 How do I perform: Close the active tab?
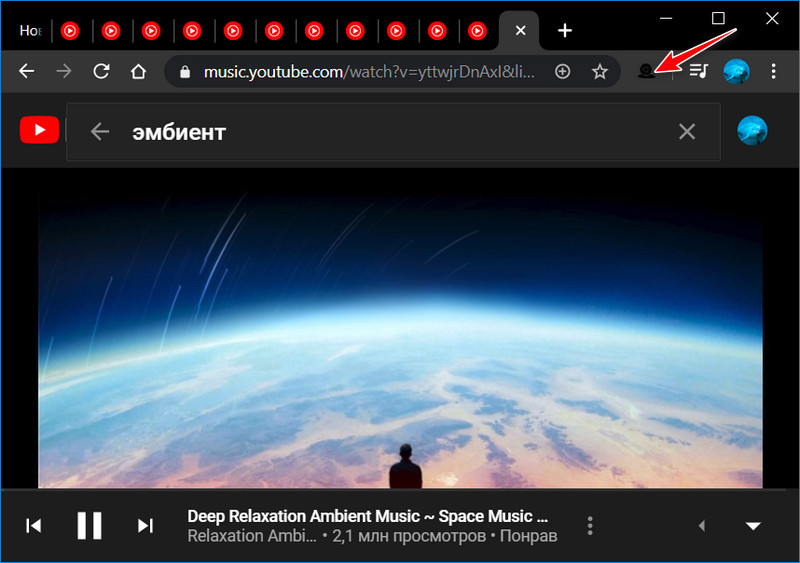(520, 31)
